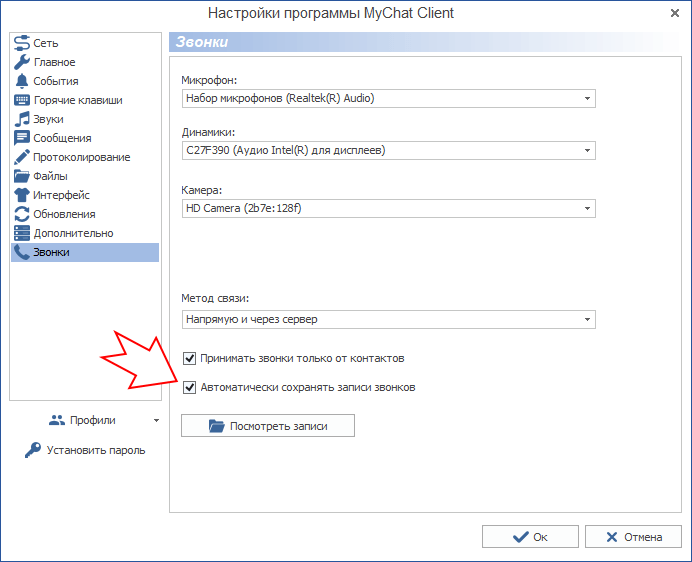Uncheck Автоматически сохранять записи звонков
This screenshot has width=692, height=562.
coord(190,387)
